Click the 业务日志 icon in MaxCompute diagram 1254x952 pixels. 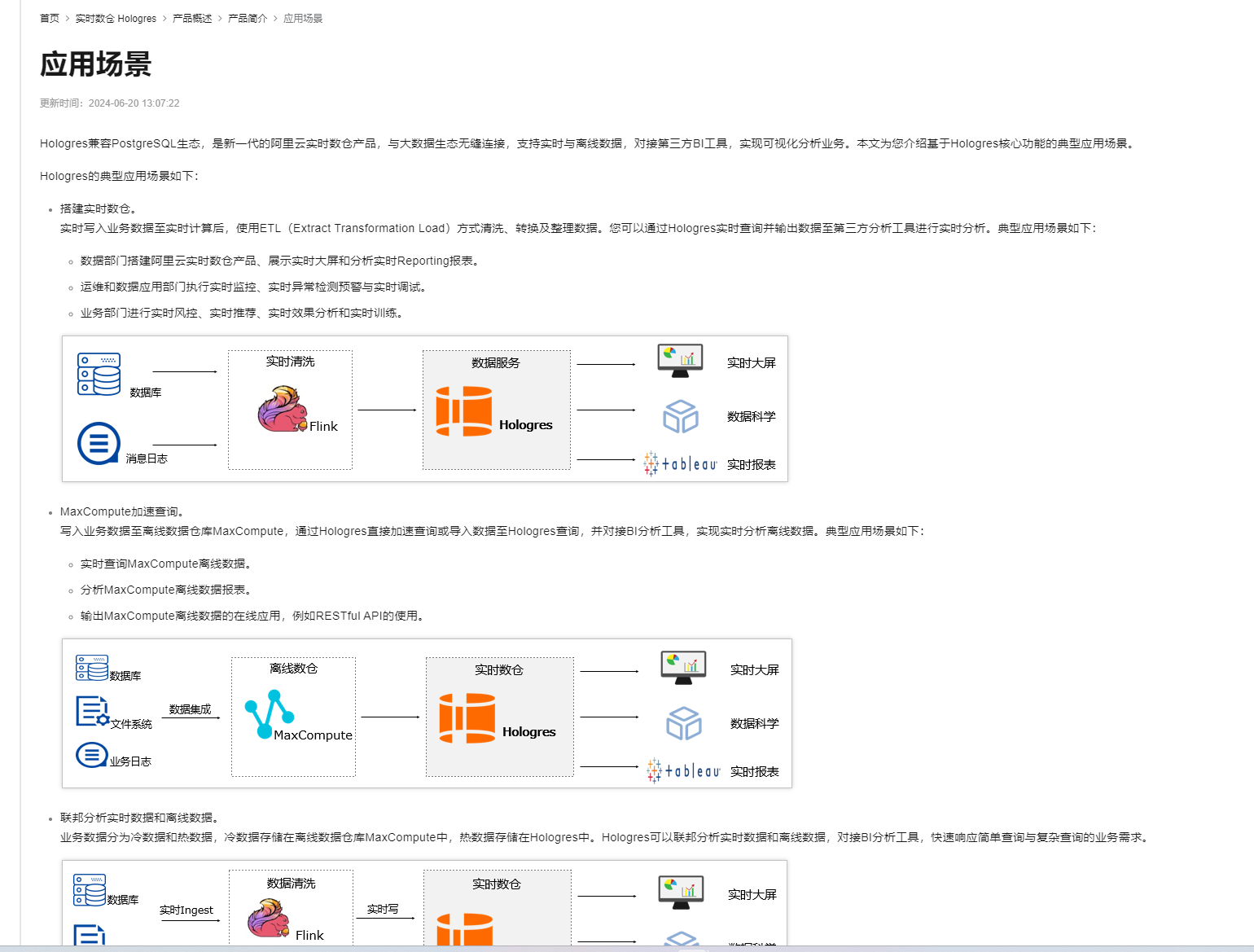click(92, 755)
